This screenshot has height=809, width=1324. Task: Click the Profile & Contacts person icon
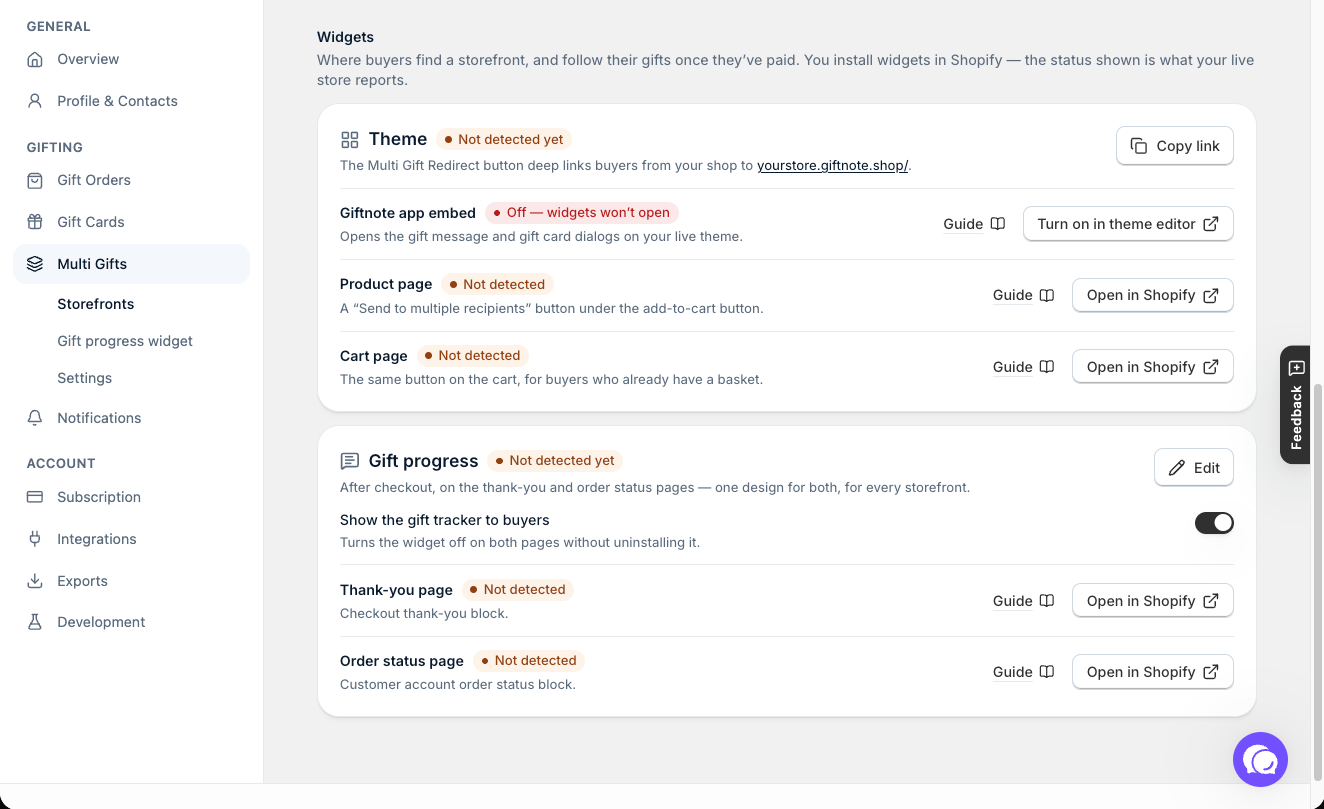coord(35,101)
